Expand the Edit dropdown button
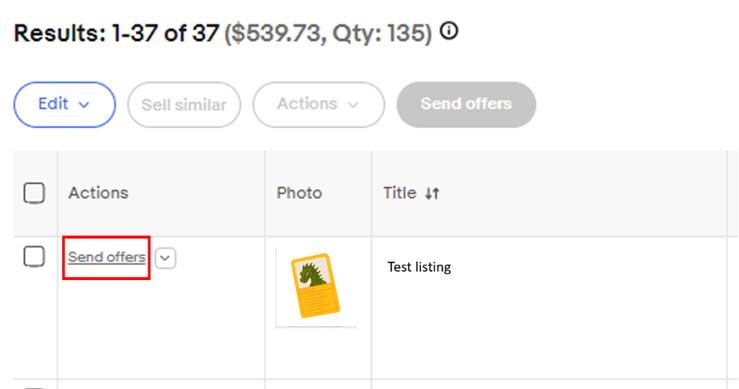The width and height of the screenshot is (739, 389). point(65,105)
